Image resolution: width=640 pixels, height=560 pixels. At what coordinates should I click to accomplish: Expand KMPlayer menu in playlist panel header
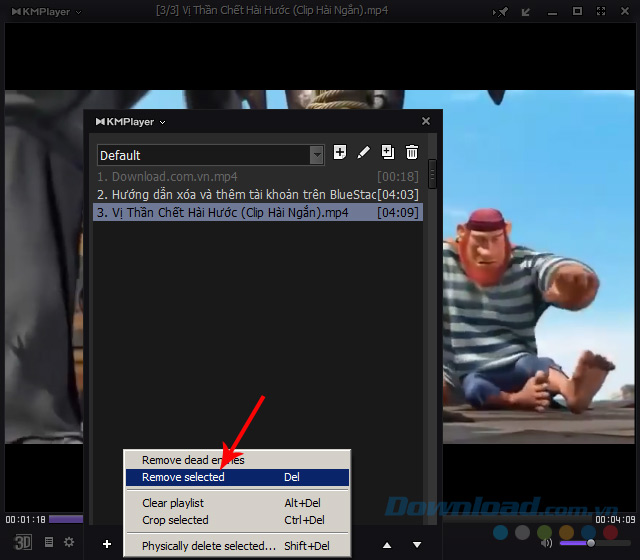130,122
